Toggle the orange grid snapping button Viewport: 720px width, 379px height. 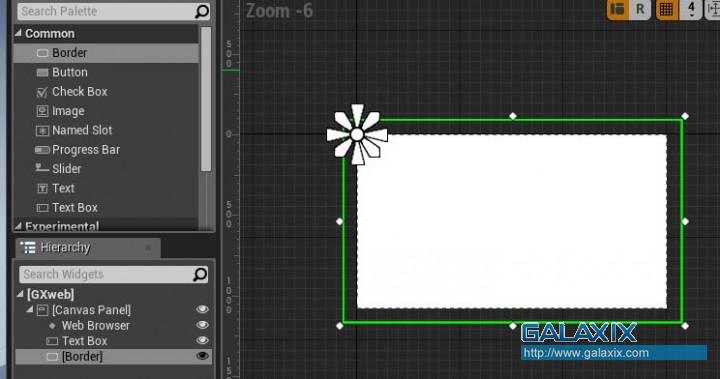click(x=666, y=9)
